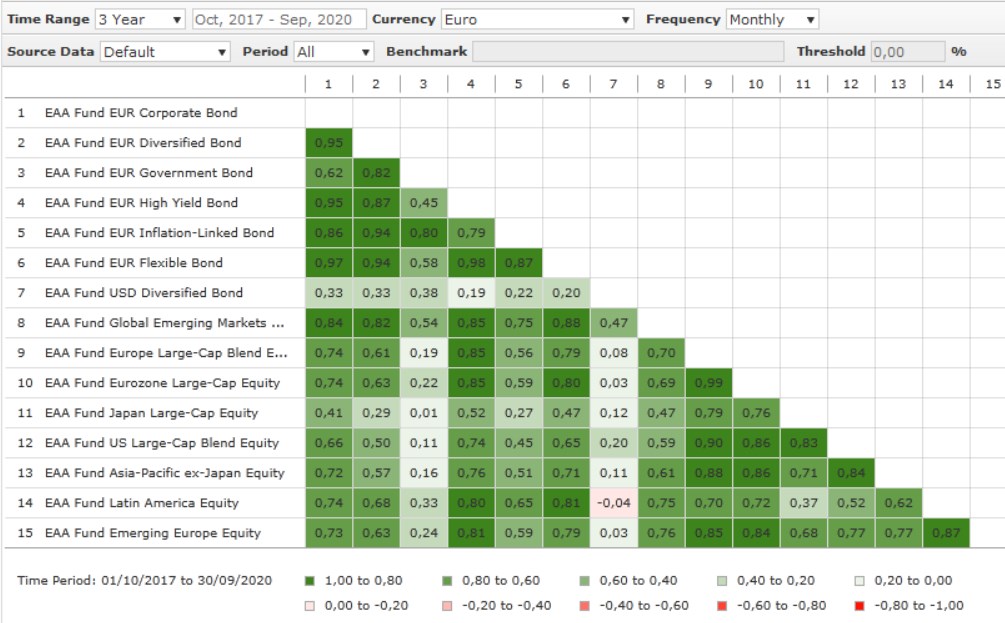Click the date range field Oct 2017 - Sep 2020
Image resolution: width=1005 pixels, height=623 pixels.
click(276, 19)
